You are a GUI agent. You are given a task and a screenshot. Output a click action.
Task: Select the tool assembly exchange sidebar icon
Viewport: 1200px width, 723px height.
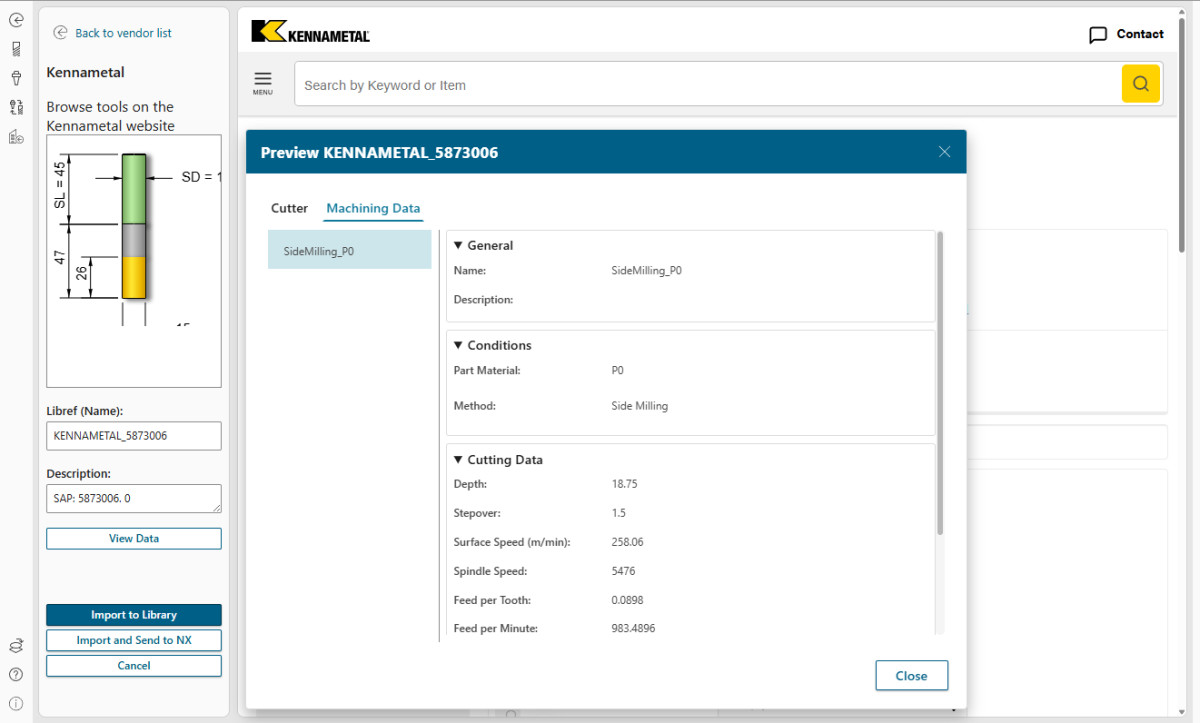16,107
